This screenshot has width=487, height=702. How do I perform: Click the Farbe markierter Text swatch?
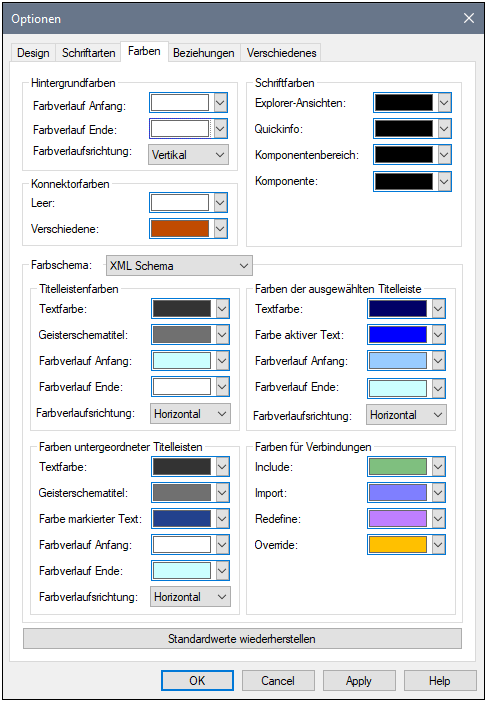click(x=182, y=518)
